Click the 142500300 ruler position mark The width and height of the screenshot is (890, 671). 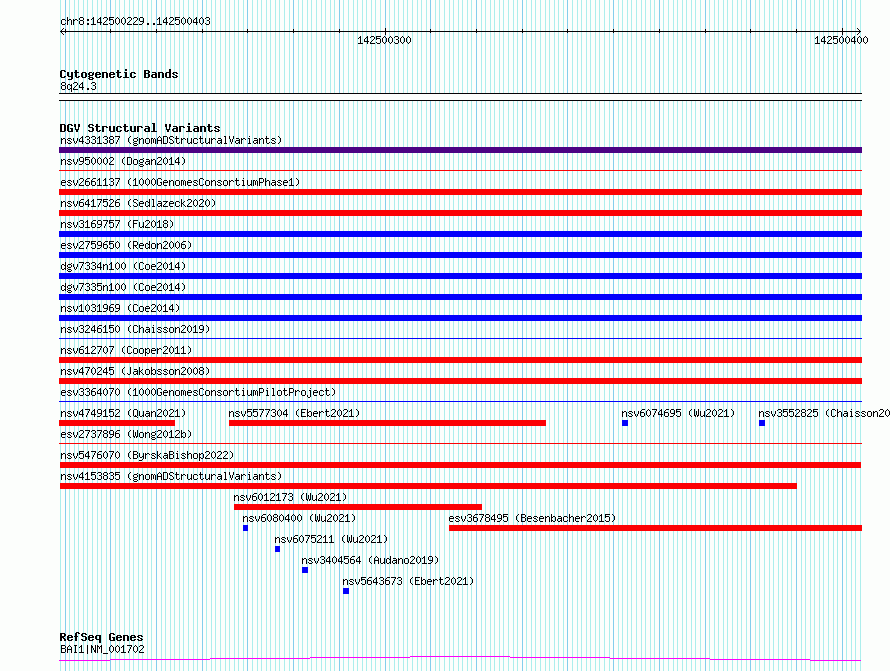(384, 40)
